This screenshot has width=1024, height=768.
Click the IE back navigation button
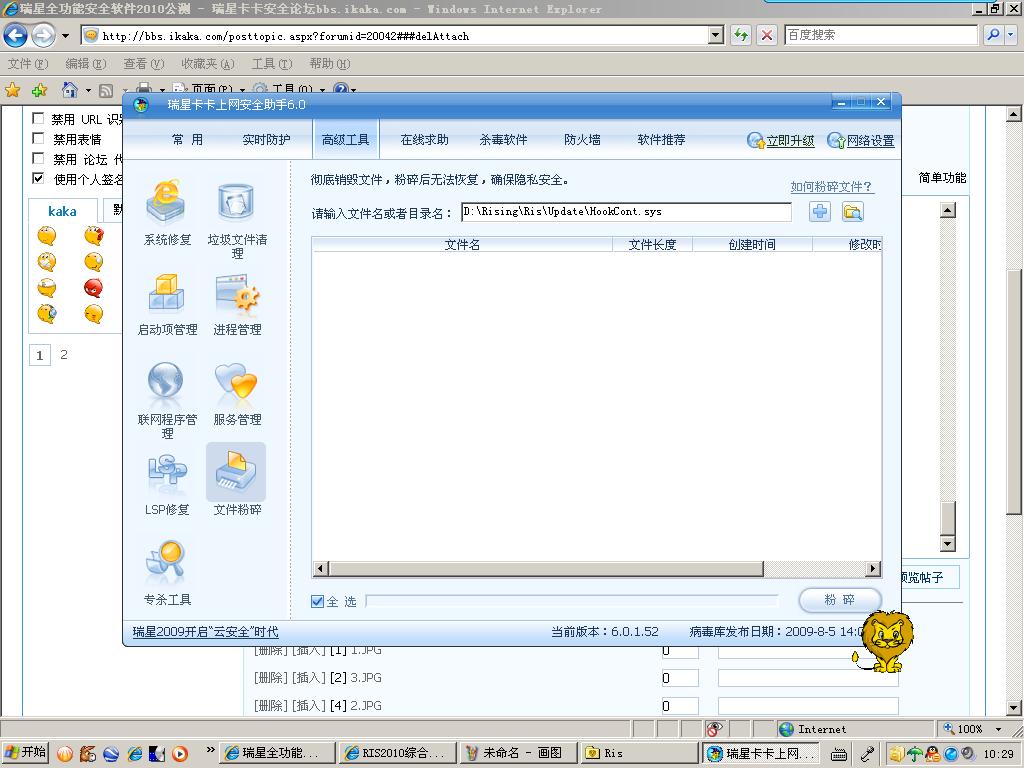pyautogui.click(x=16, y=35)
